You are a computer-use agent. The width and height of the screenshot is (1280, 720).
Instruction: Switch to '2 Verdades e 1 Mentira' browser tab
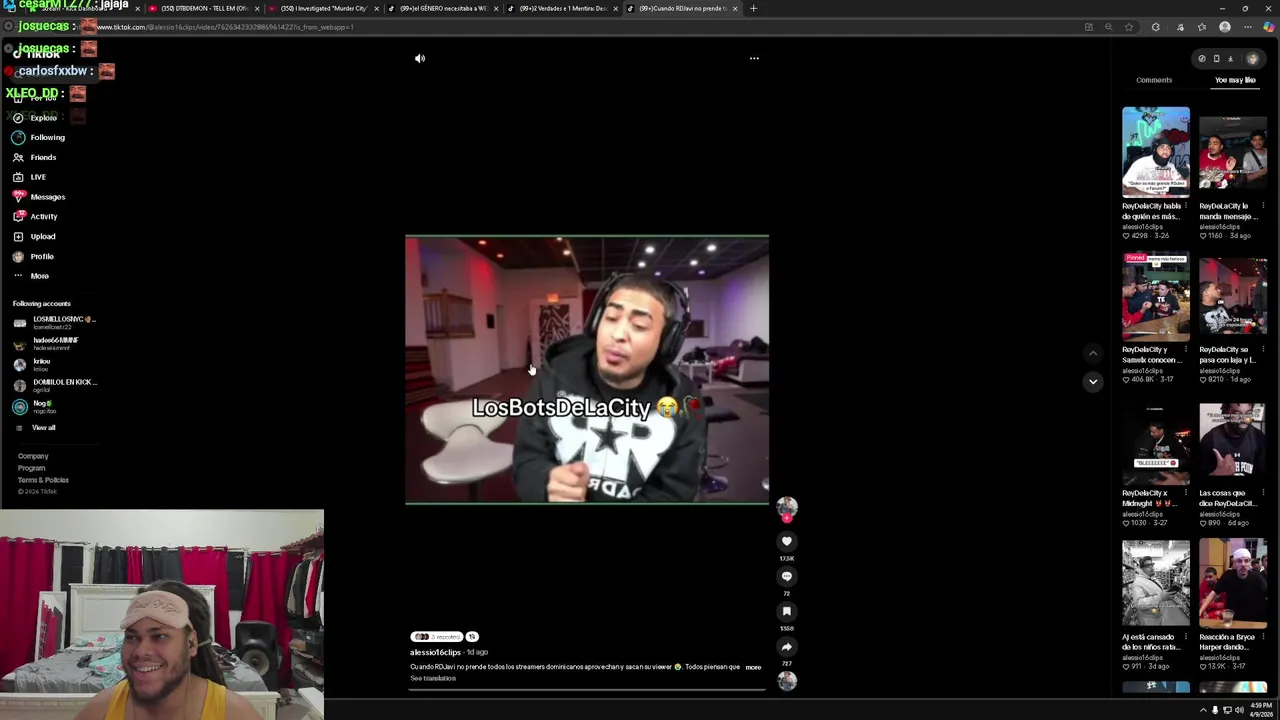pos(561,8)
